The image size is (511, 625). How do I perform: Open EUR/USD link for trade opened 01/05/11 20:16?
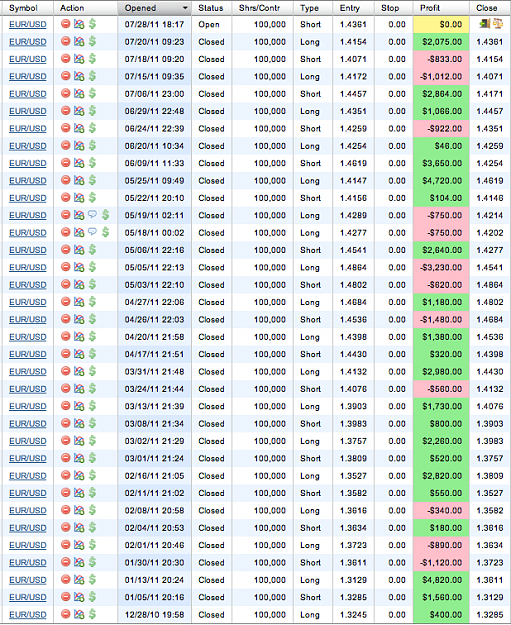click(x=28, y=597)
